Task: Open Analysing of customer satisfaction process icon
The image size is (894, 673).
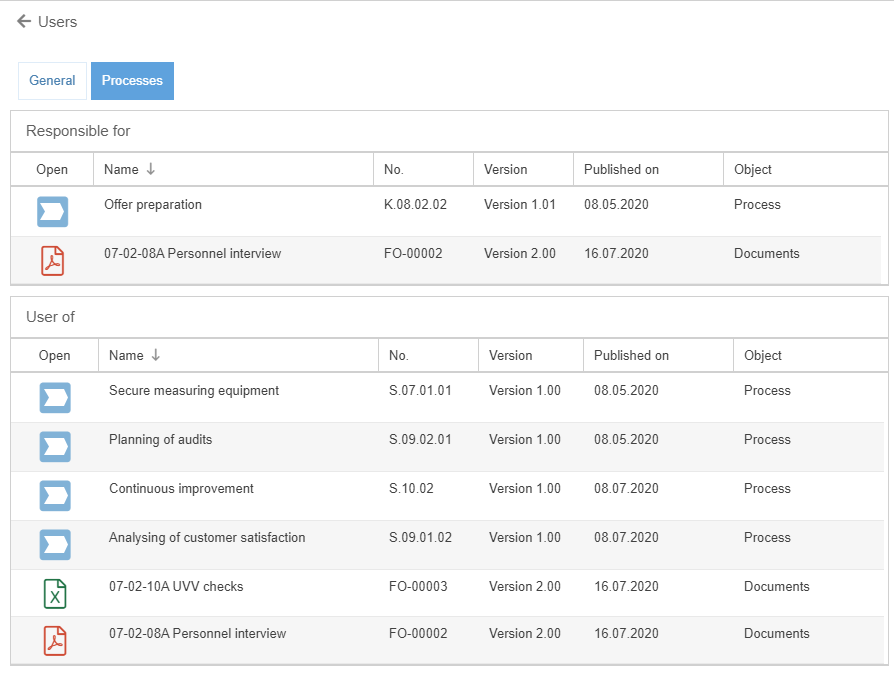Action: tap(55, 545)
